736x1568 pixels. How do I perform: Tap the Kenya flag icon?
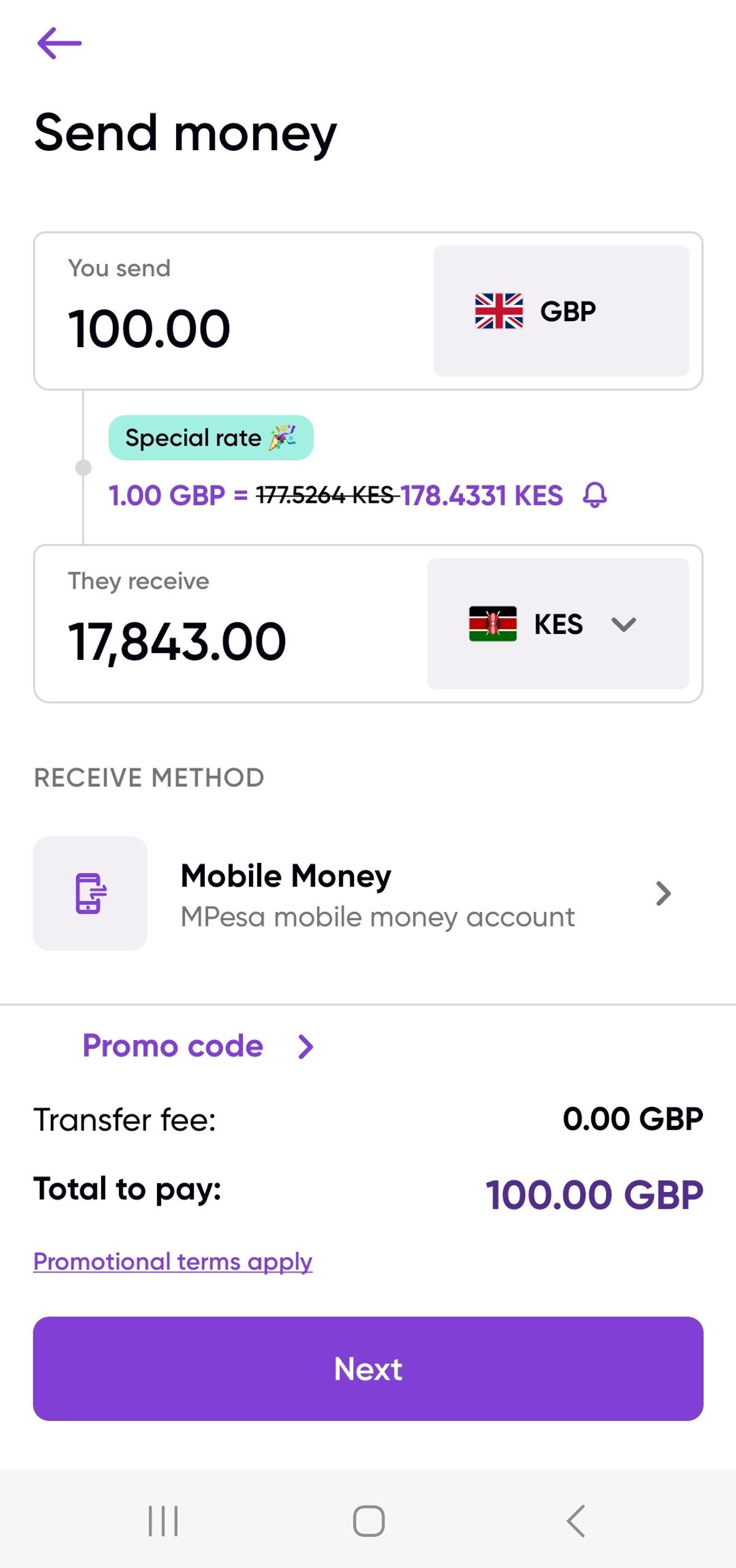coord(493,624)
